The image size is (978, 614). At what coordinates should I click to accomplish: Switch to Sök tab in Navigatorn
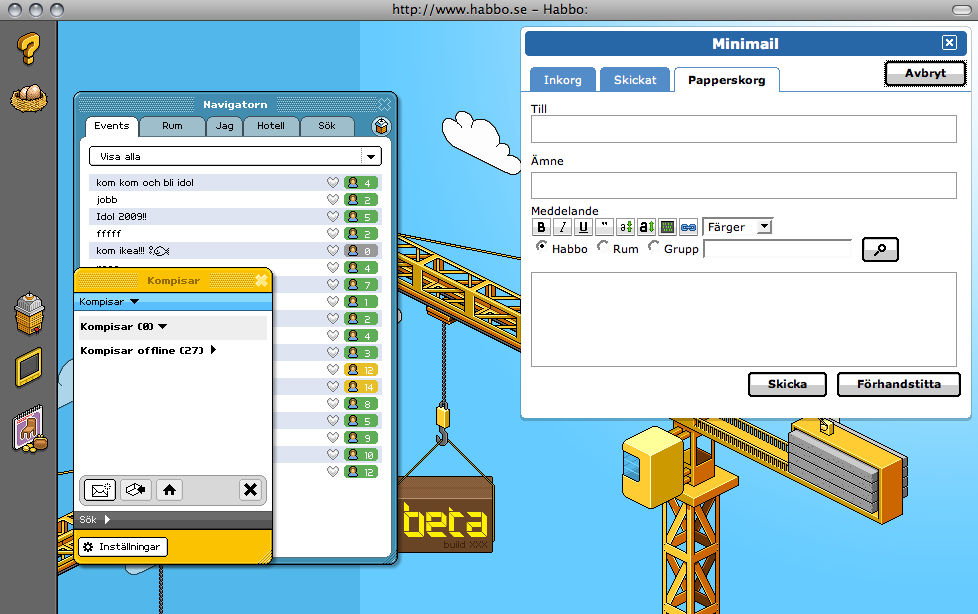click(327, 126)
